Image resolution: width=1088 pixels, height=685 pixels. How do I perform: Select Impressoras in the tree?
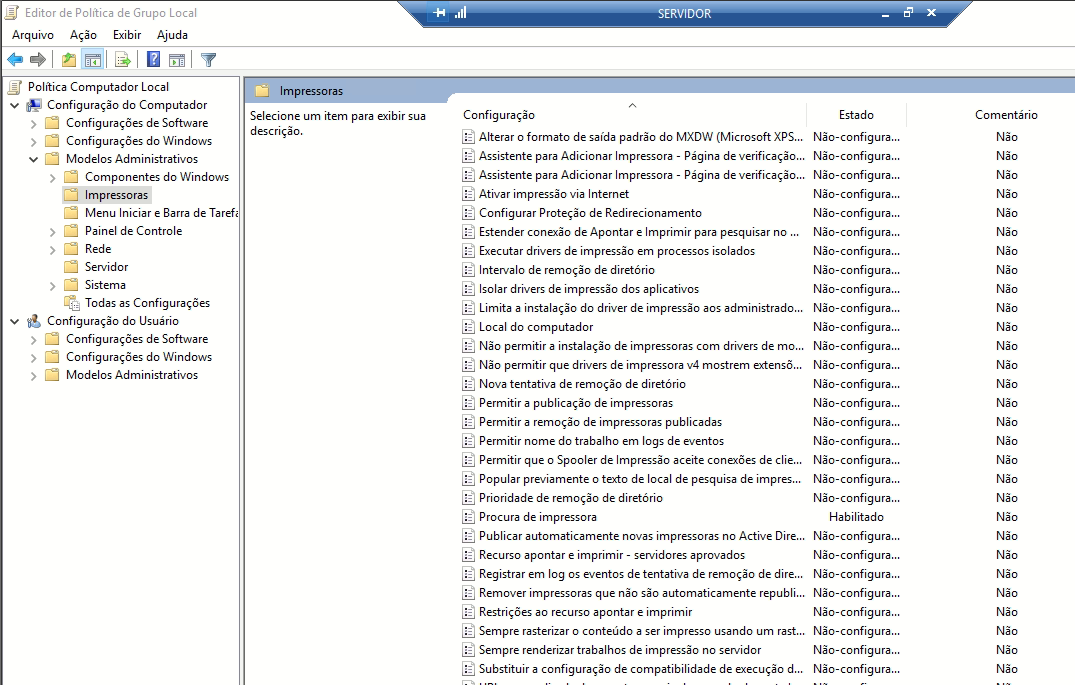click(x=117, y=195)
